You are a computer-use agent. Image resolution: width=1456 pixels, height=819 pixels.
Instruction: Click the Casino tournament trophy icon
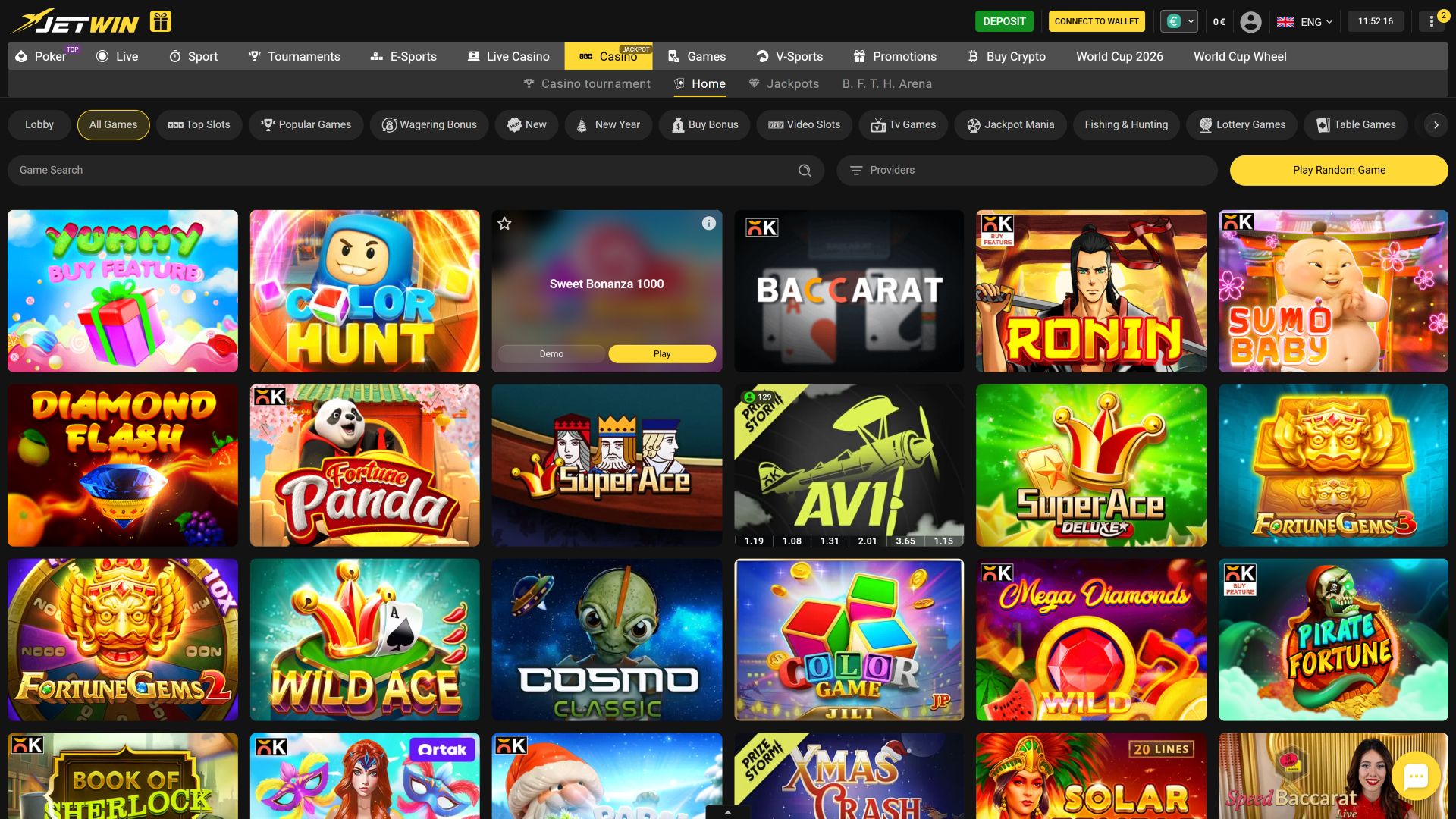[x=529, y=83]
